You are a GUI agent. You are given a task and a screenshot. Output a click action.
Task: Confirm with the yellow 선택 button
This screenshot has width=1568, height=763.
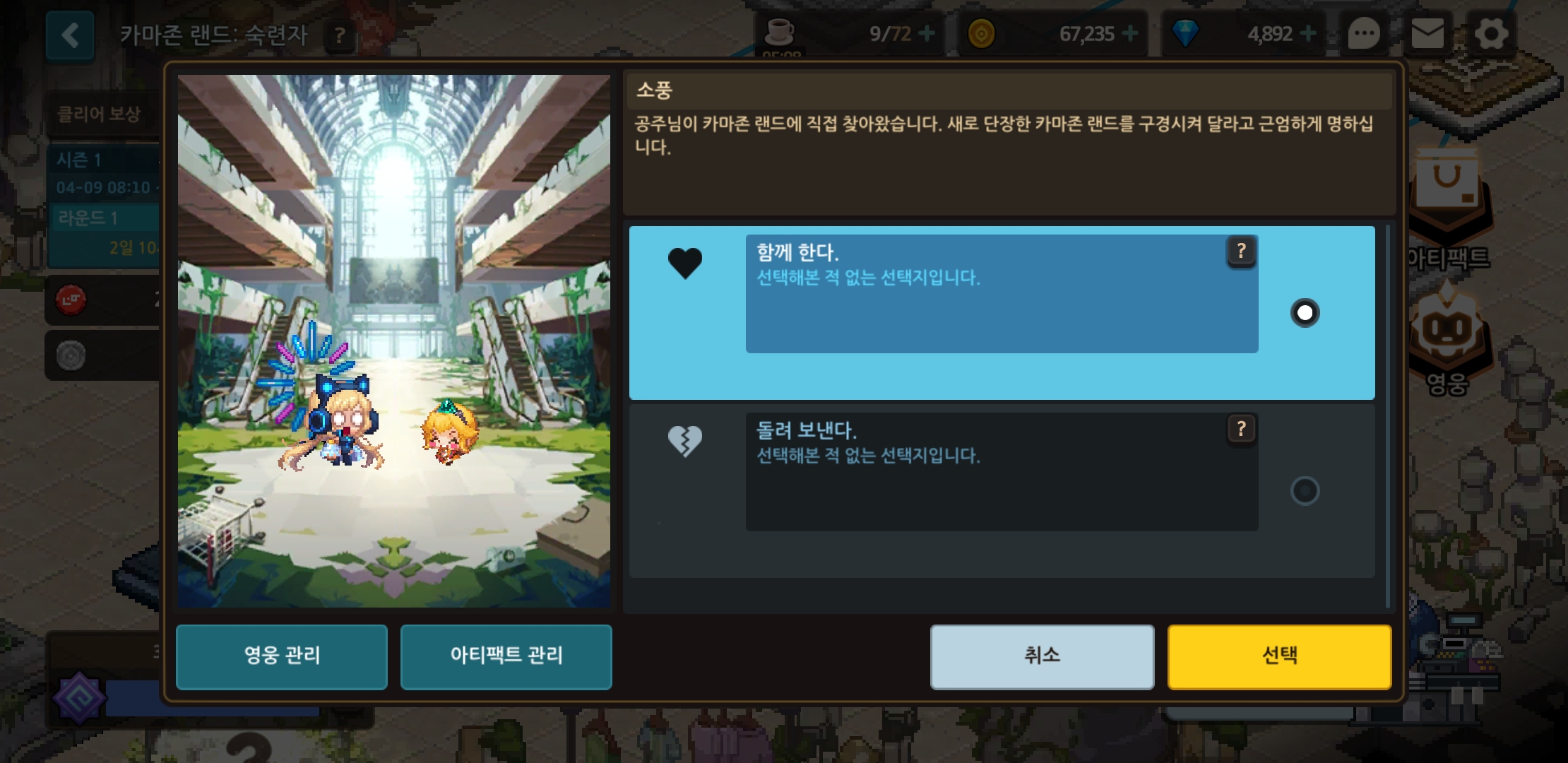coord(1280,656)
